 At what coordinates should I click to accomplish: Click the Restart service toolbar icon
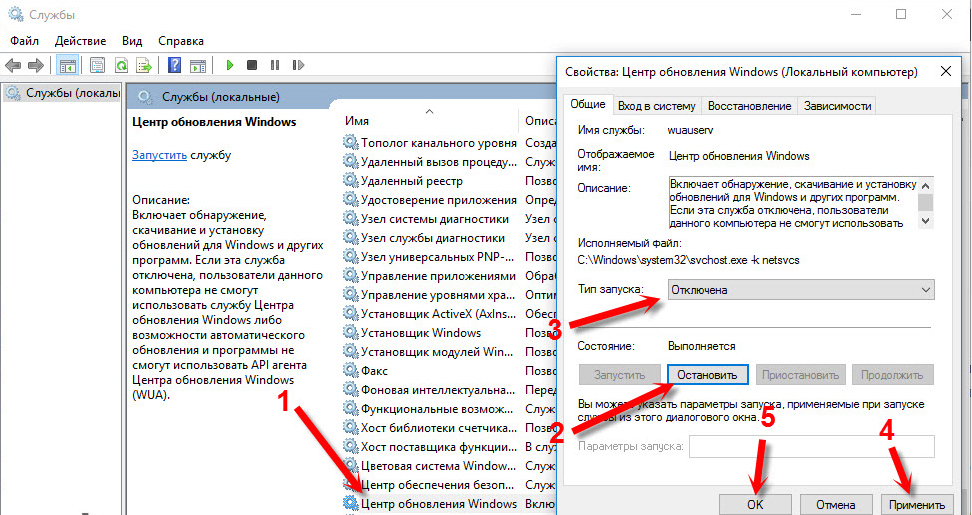pyautogui.click(x=298, y=65)
